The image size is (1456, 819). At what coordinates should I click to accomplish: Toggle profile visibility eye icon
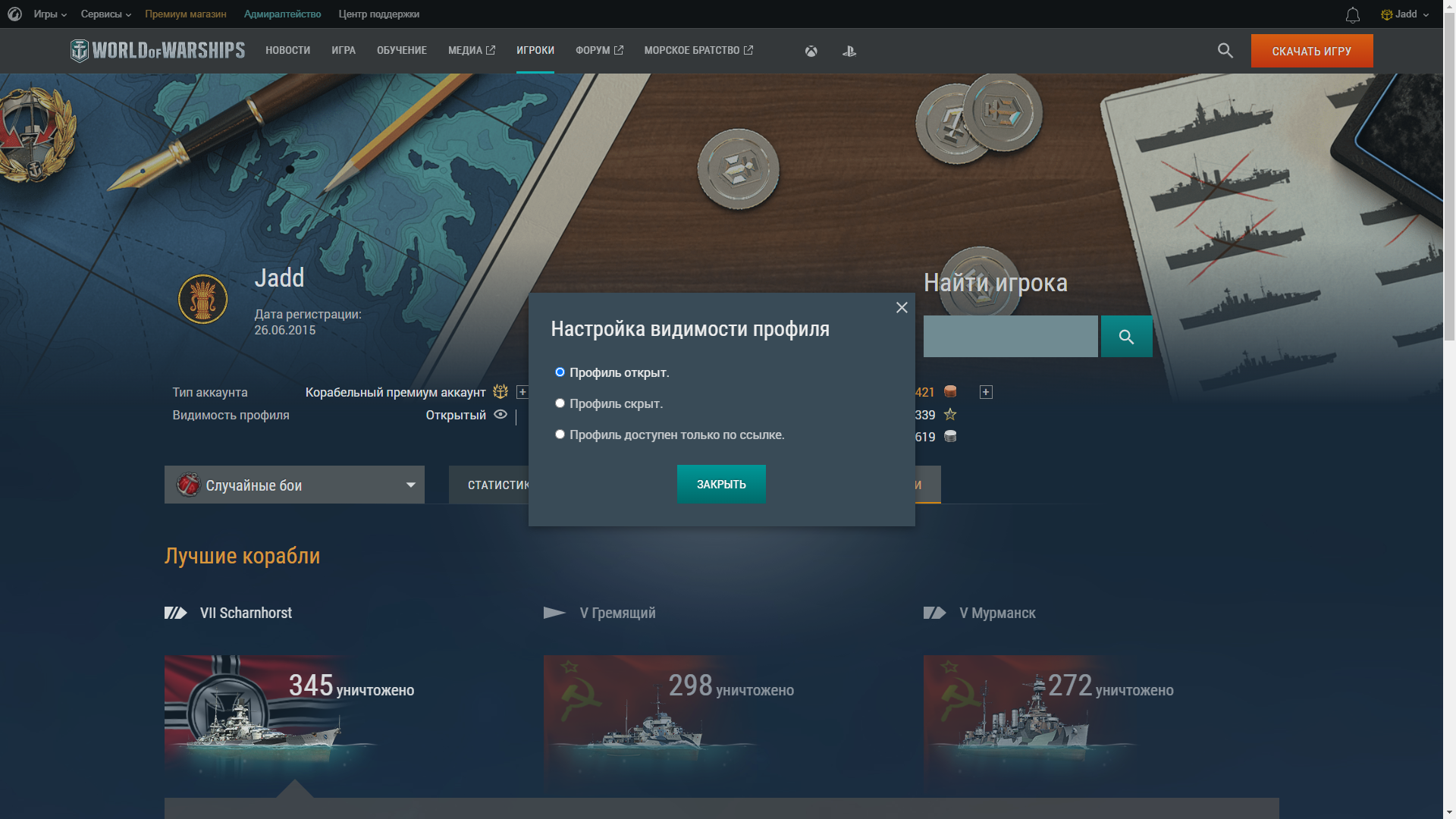(x=500, y=414)
